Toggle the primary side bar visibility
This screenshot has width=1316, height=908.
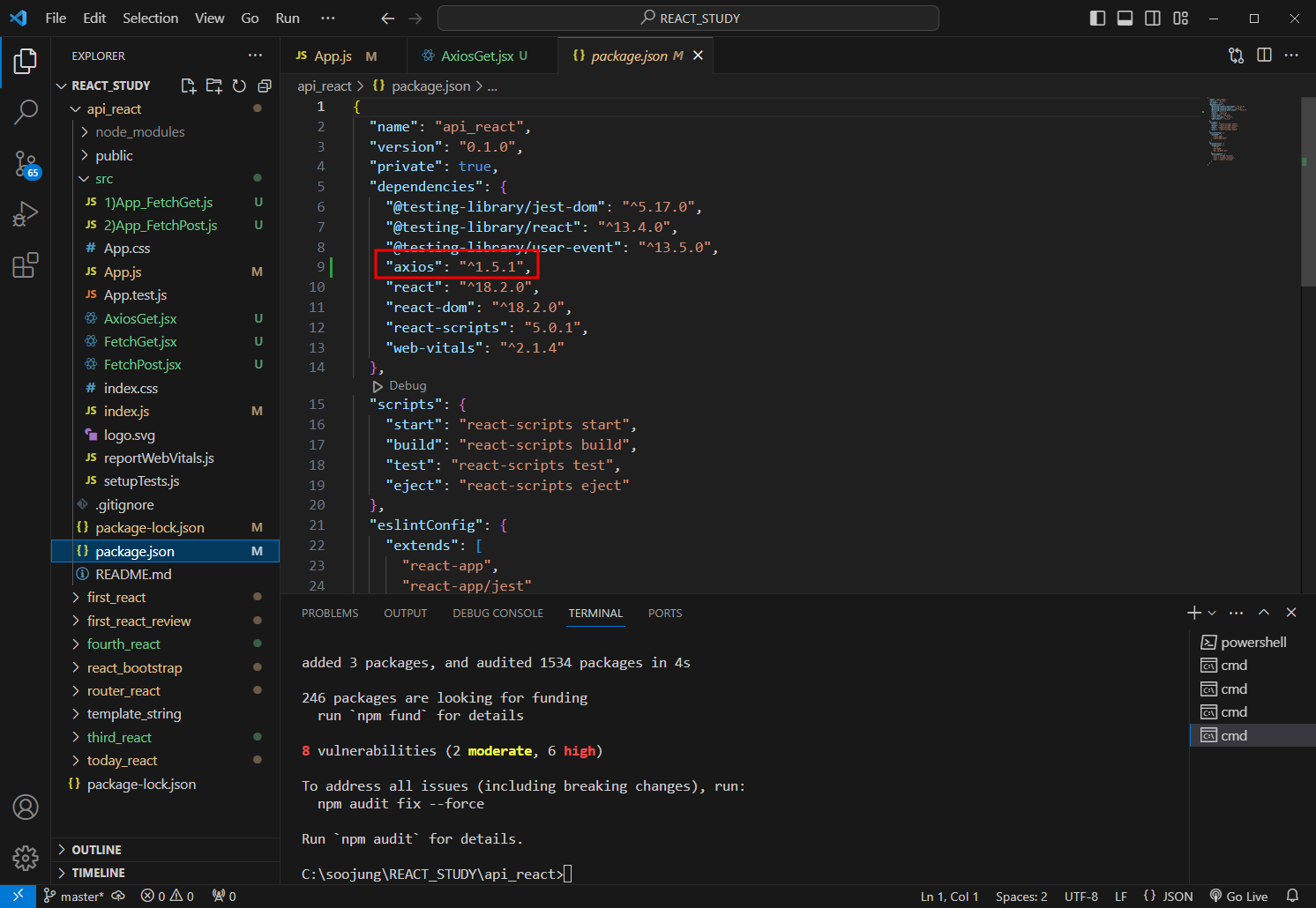[1097, 18]
